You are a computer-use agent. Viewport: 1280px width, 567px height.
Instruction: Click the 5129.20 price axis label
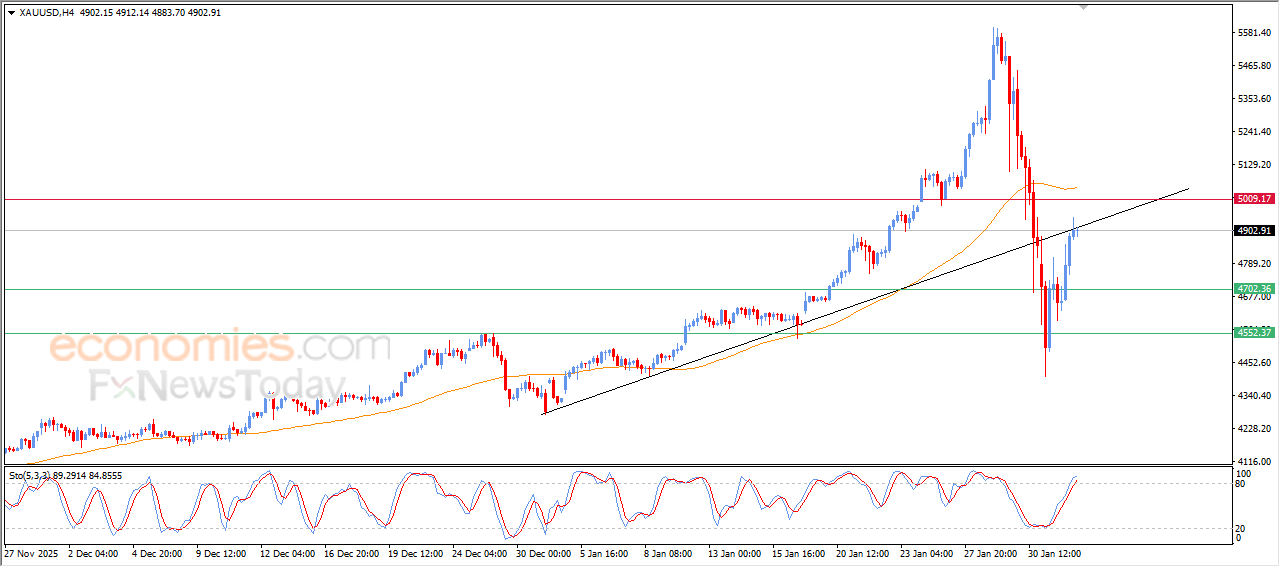pos(1254,165)
